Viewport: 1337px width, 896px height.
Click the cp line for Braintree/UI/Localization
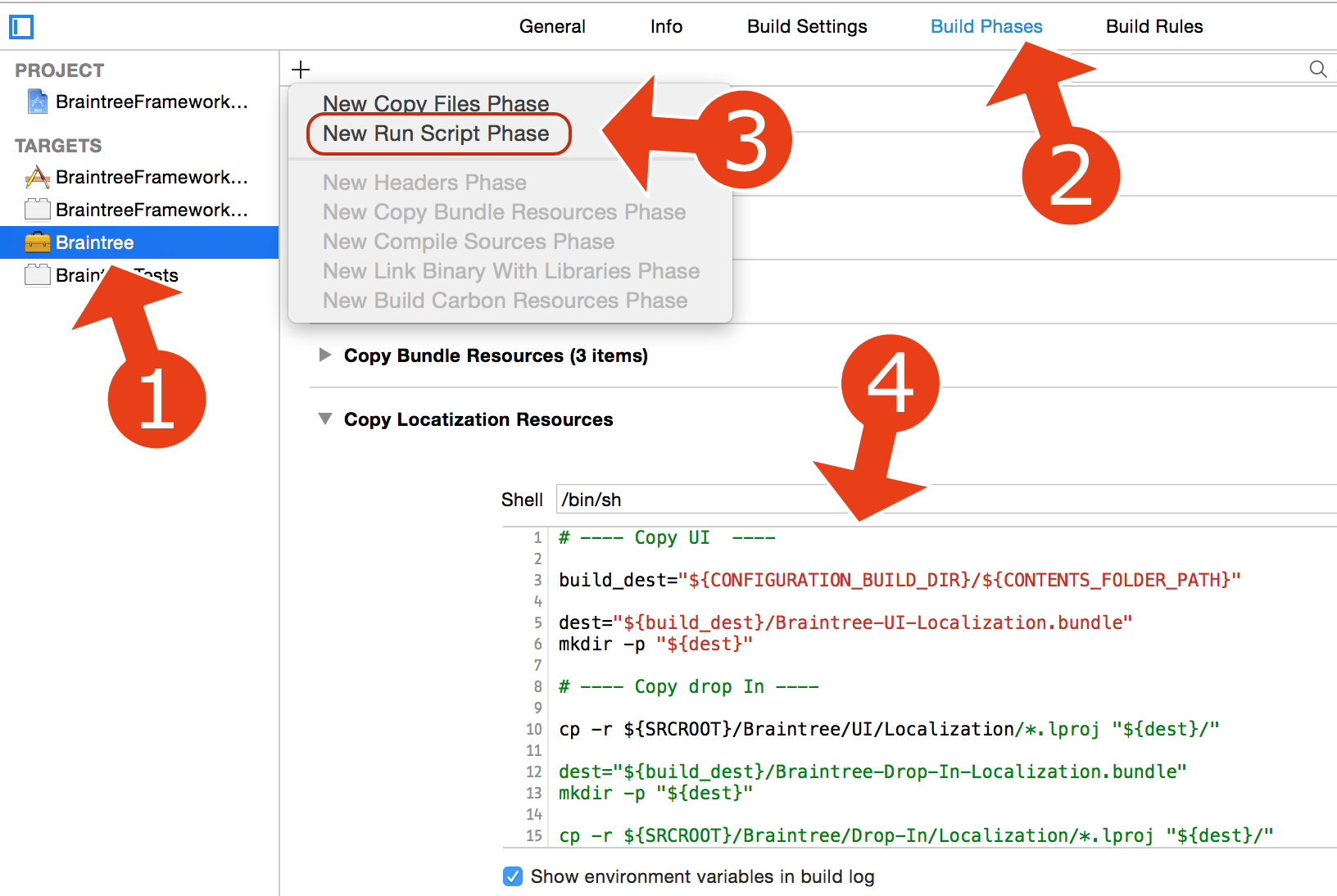tap(889, 729)
